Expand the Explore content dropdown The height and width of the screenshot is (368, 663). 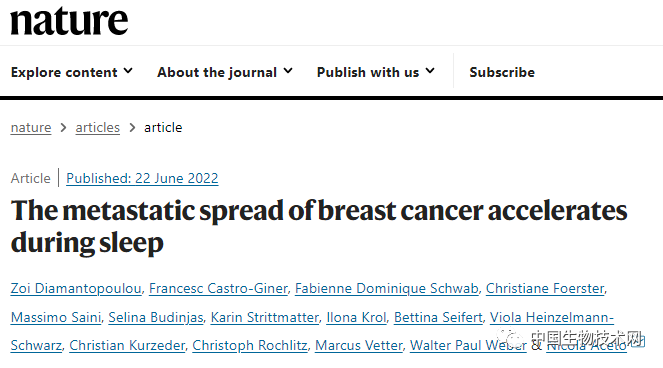[72, 72]
